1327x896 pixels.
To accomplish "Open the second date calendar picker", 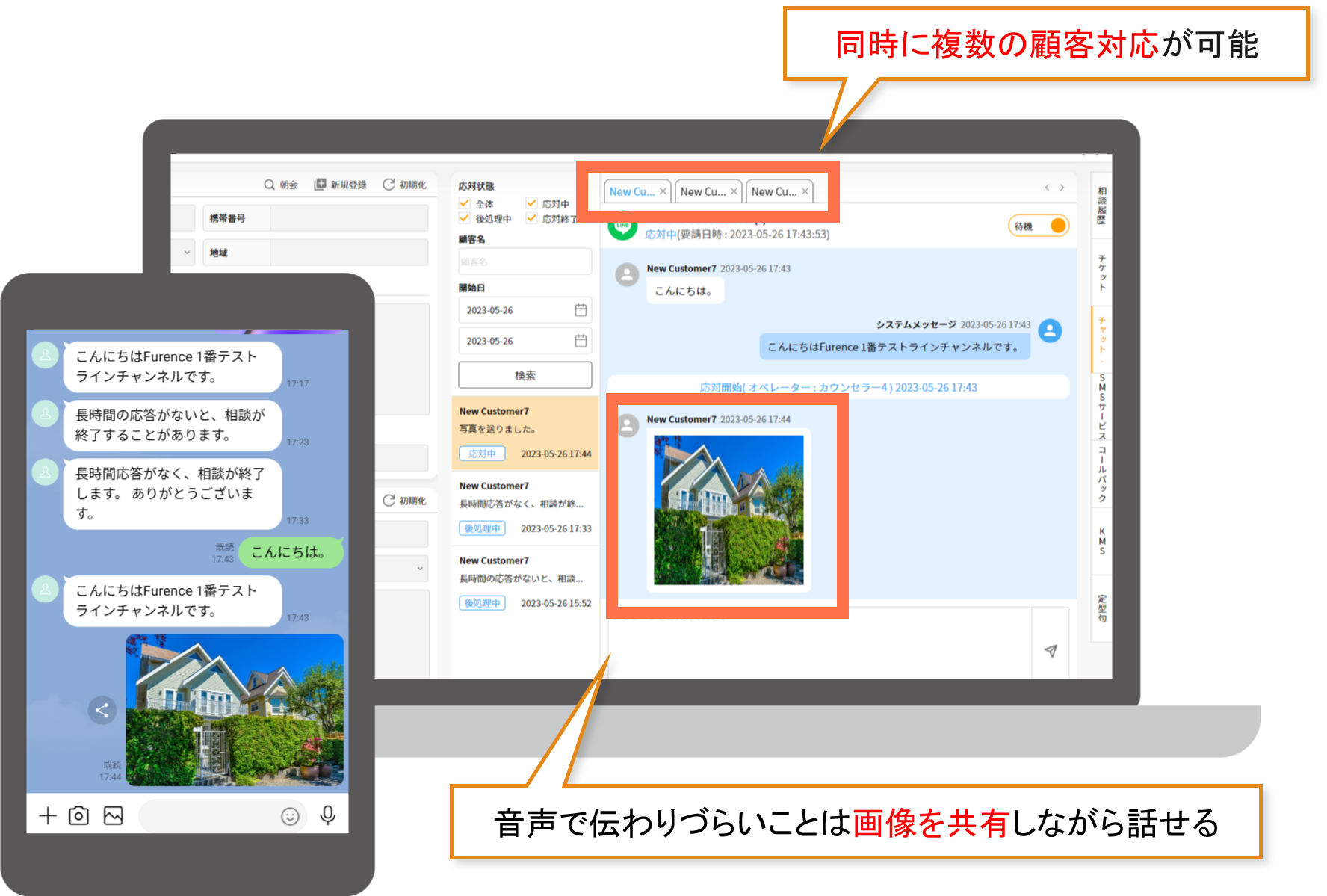I will [x=581, y=341].
